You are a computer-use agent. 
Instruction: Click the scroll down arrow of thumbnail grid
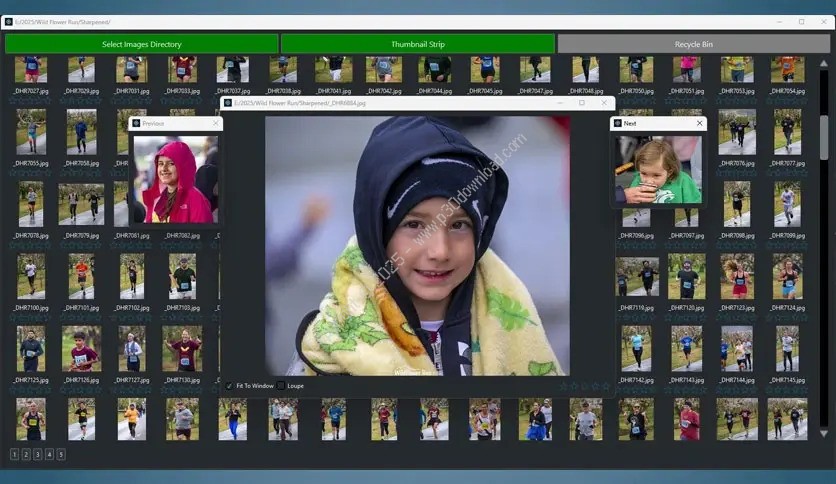pos(823,433)
